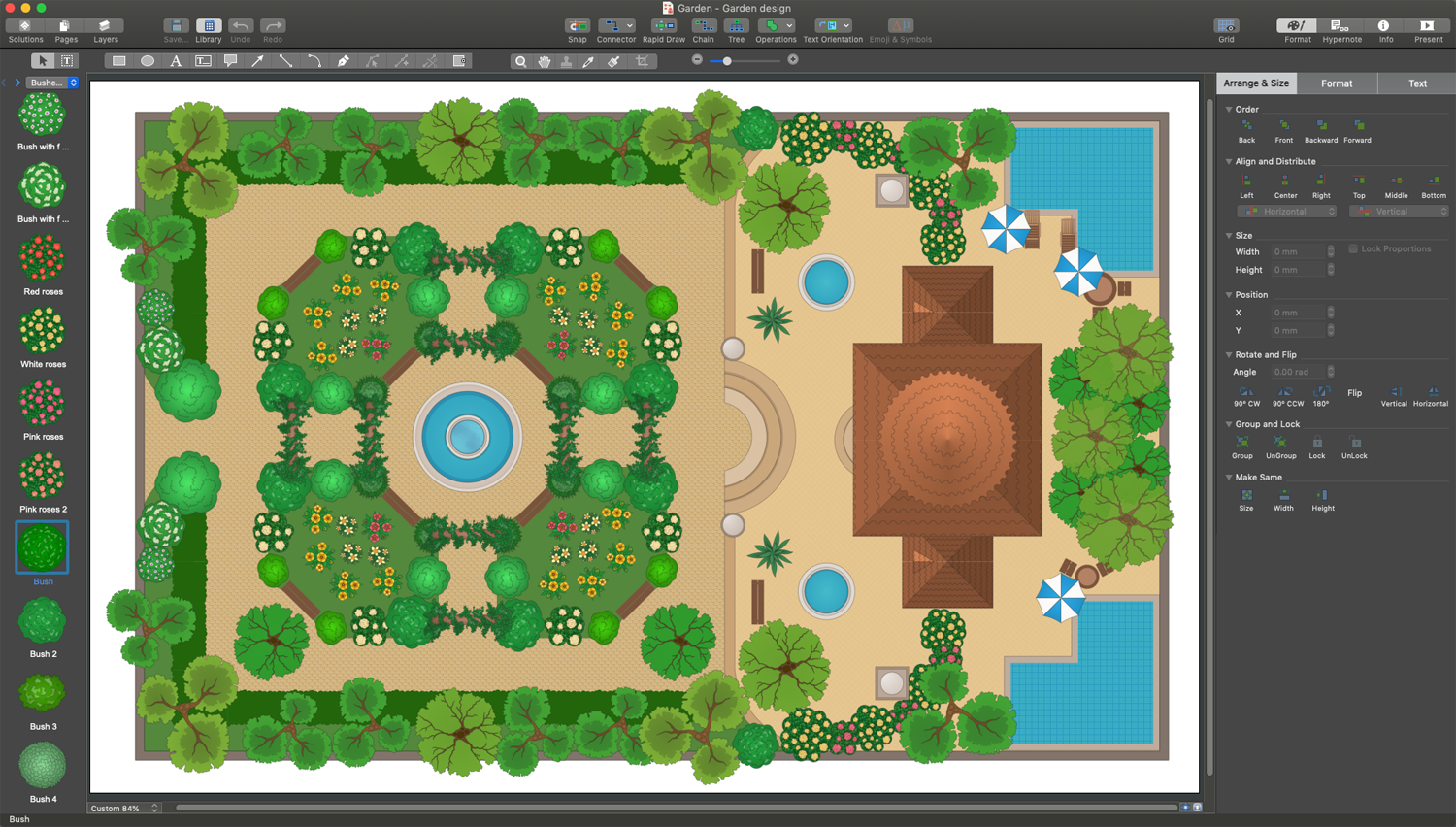The width and height of the screenshot is (1456, 827).
Task: Activate the Rapid Draw tool
Action: (664, 31)
